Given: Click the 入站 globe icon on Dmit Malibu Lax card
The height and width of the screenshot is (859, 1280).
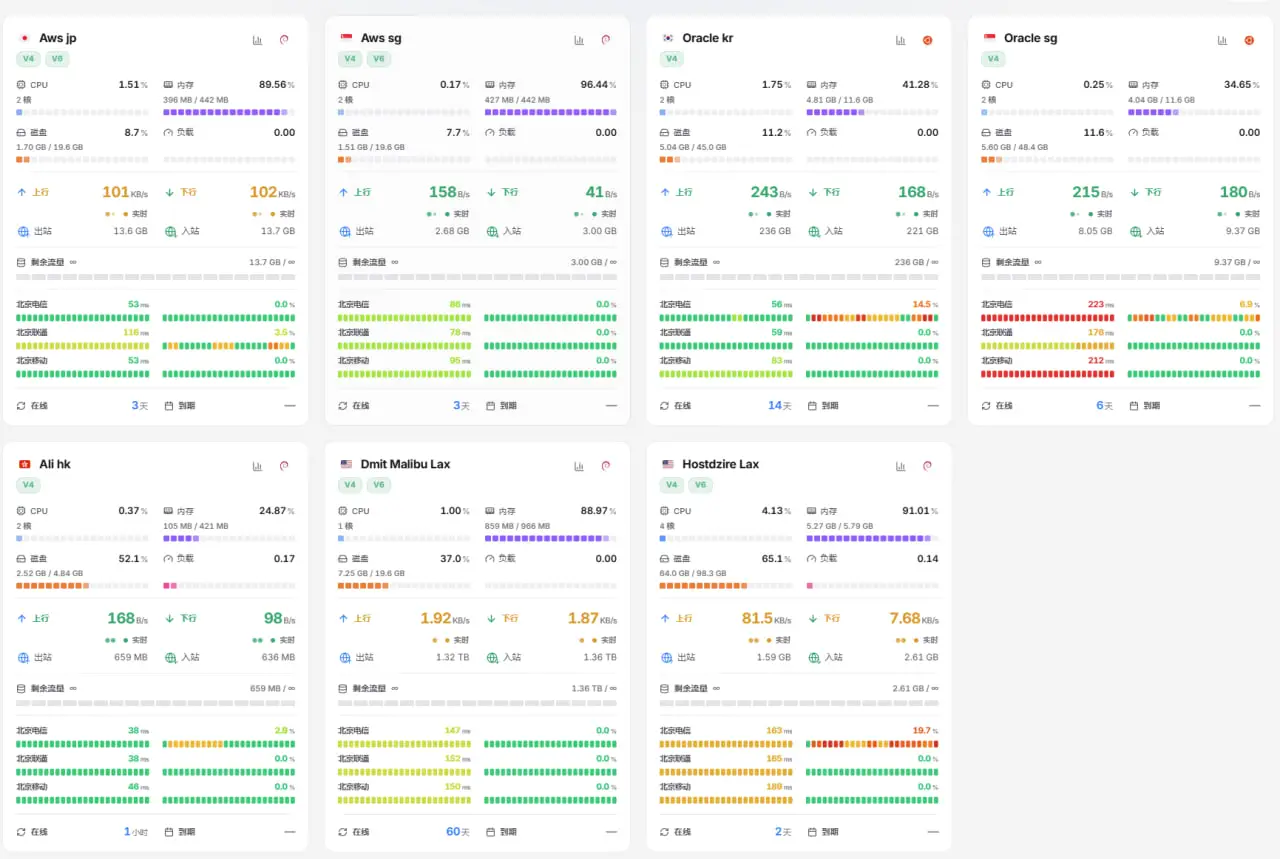Looking at the screenshot, I should [x=491, y=657].
